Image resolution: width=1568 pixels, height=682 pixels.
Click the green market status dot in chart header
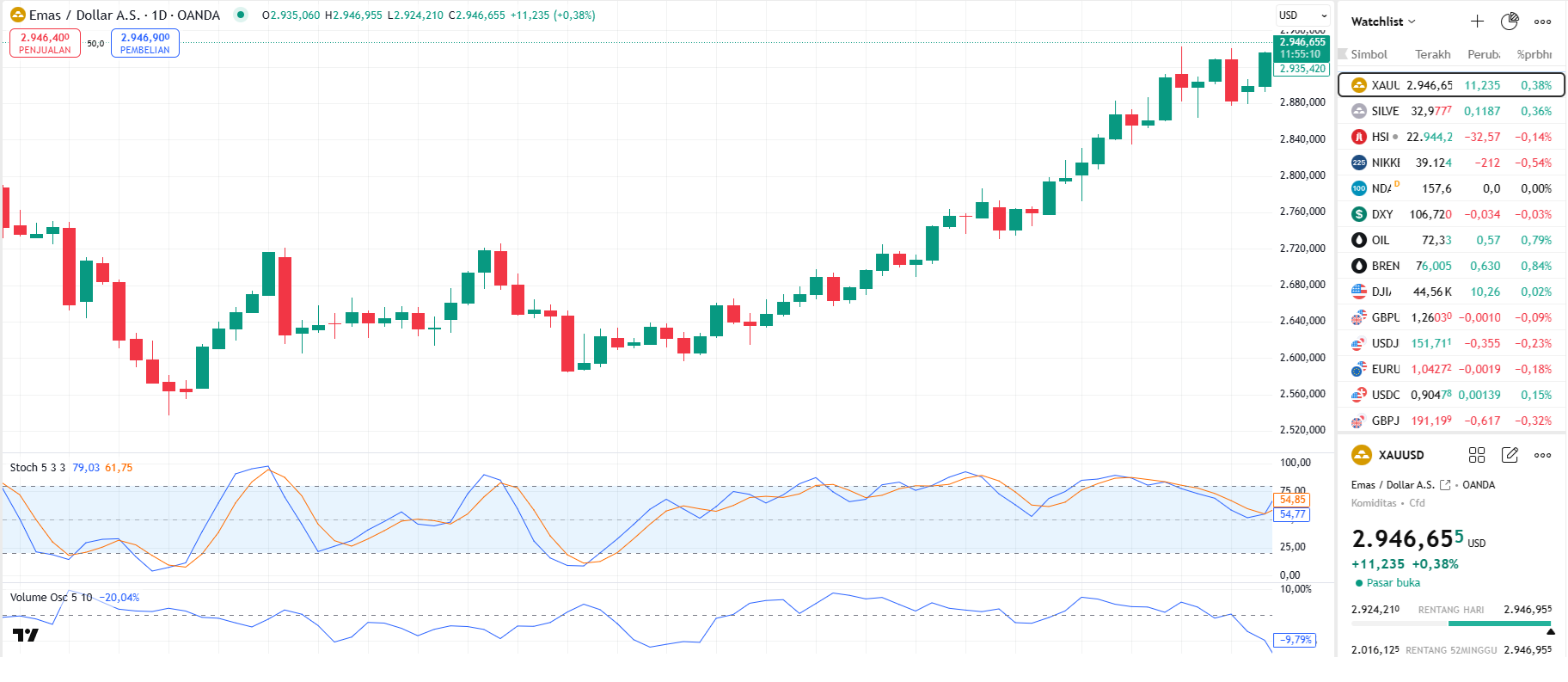241,15
